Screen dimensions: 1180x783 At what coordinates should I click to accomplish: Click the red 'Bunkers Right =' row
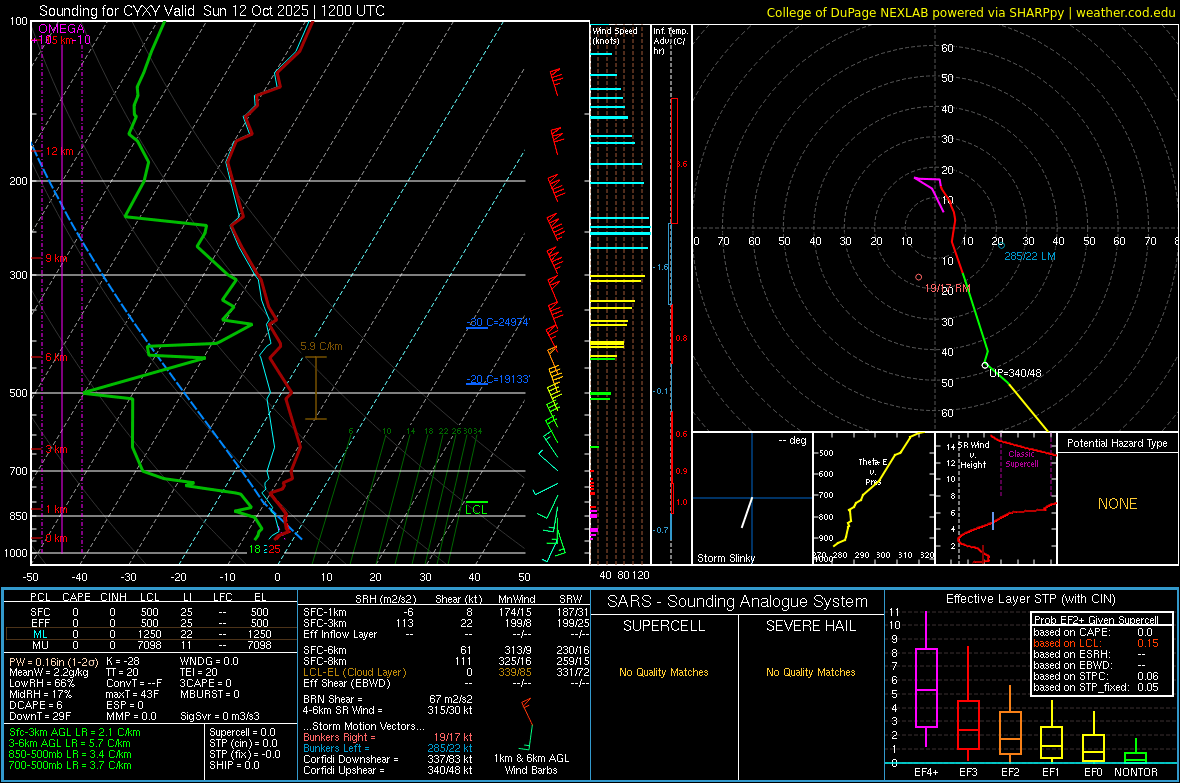388,737
